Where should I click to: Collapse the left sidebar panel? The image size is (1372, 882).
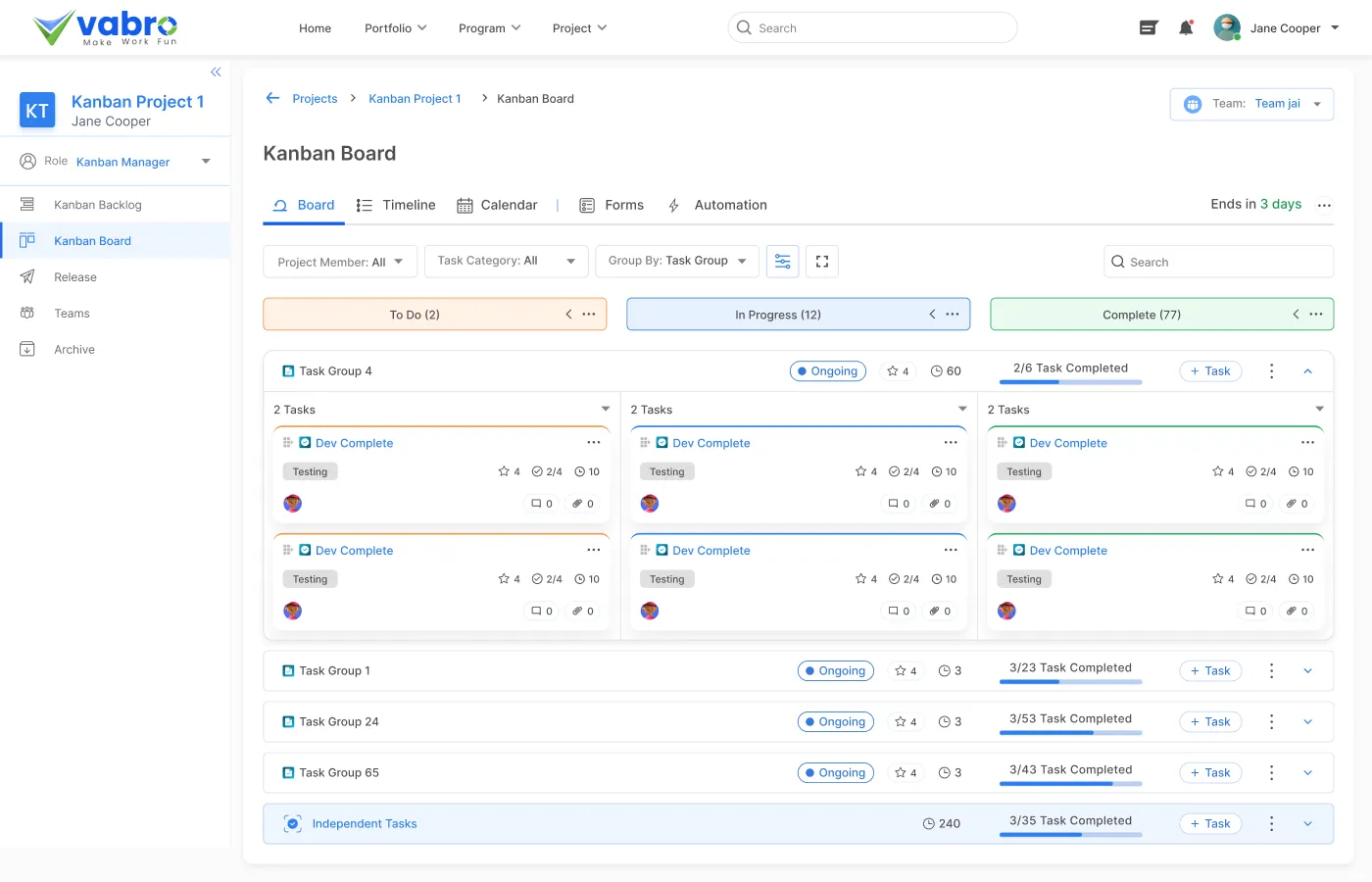click(x=216, y=73)
